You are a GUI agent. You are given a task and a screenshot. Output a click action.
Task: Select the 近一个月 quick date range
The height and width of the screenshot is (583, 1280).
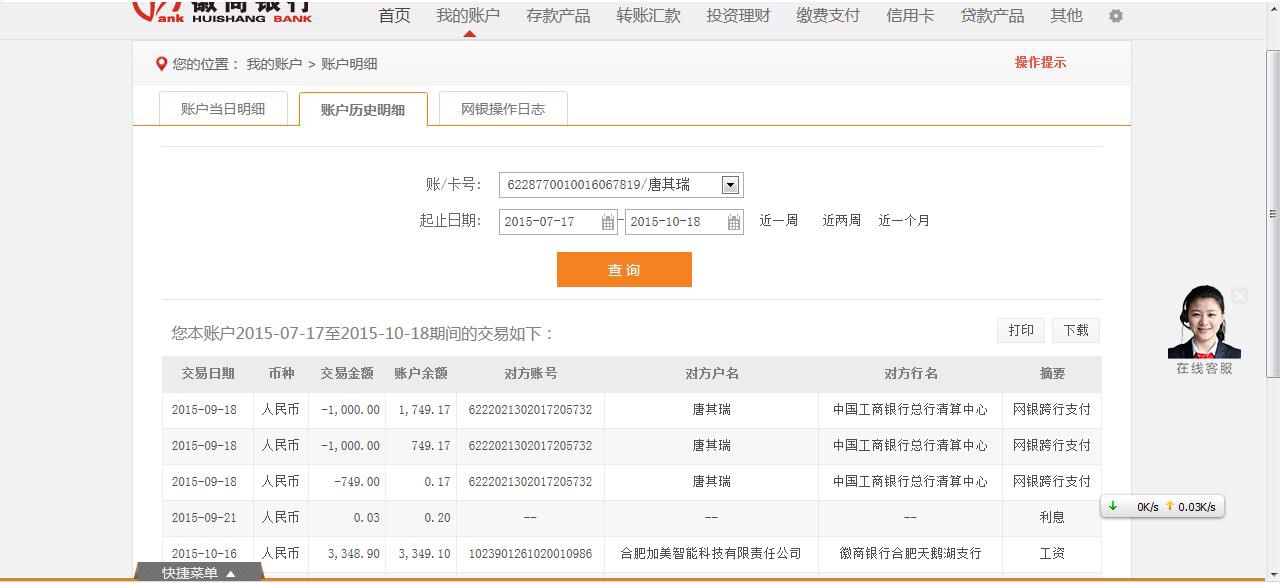[x=904, y=221]
